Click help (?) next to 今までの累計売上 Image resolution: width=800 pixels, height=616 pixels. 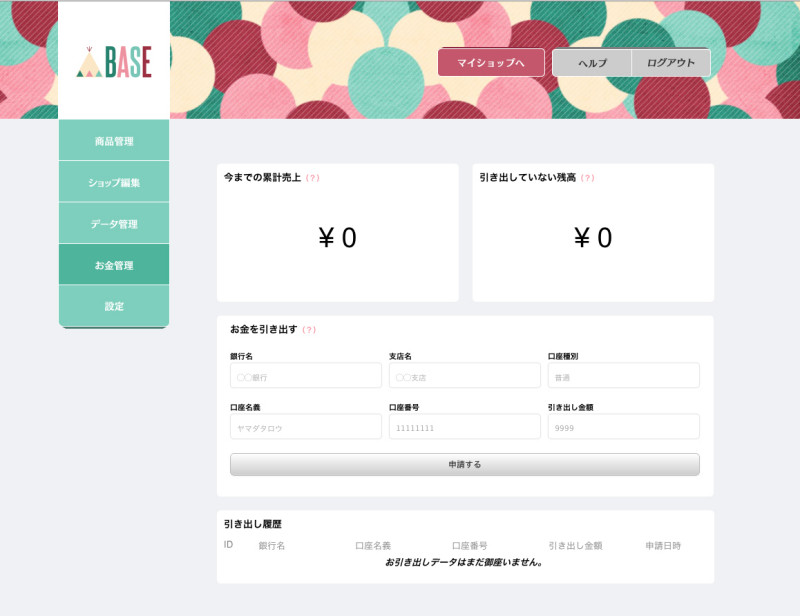point(312,178)
